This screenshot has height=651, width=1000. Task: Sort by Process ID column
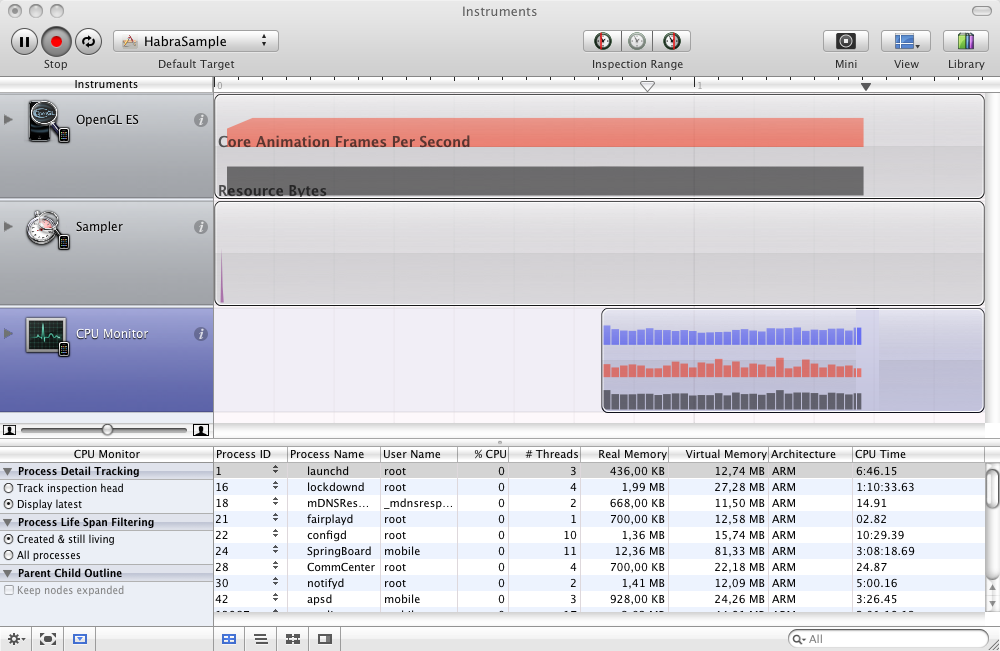250,454
